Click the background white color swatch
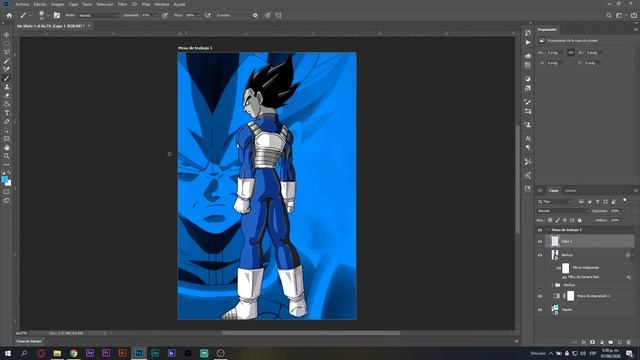Viewport: 640px width, 360px height. pyautogui.click(x=9, y=183)
